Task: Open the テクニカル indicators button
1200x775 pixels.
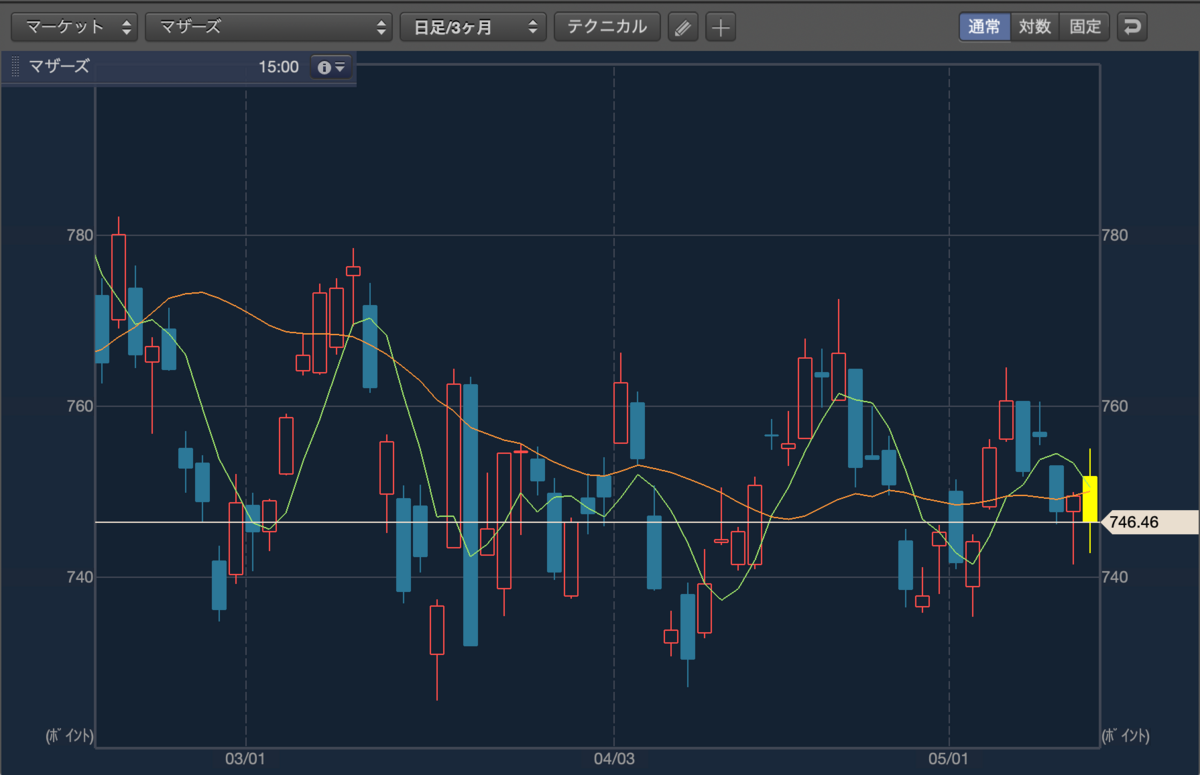Action: 607,27
